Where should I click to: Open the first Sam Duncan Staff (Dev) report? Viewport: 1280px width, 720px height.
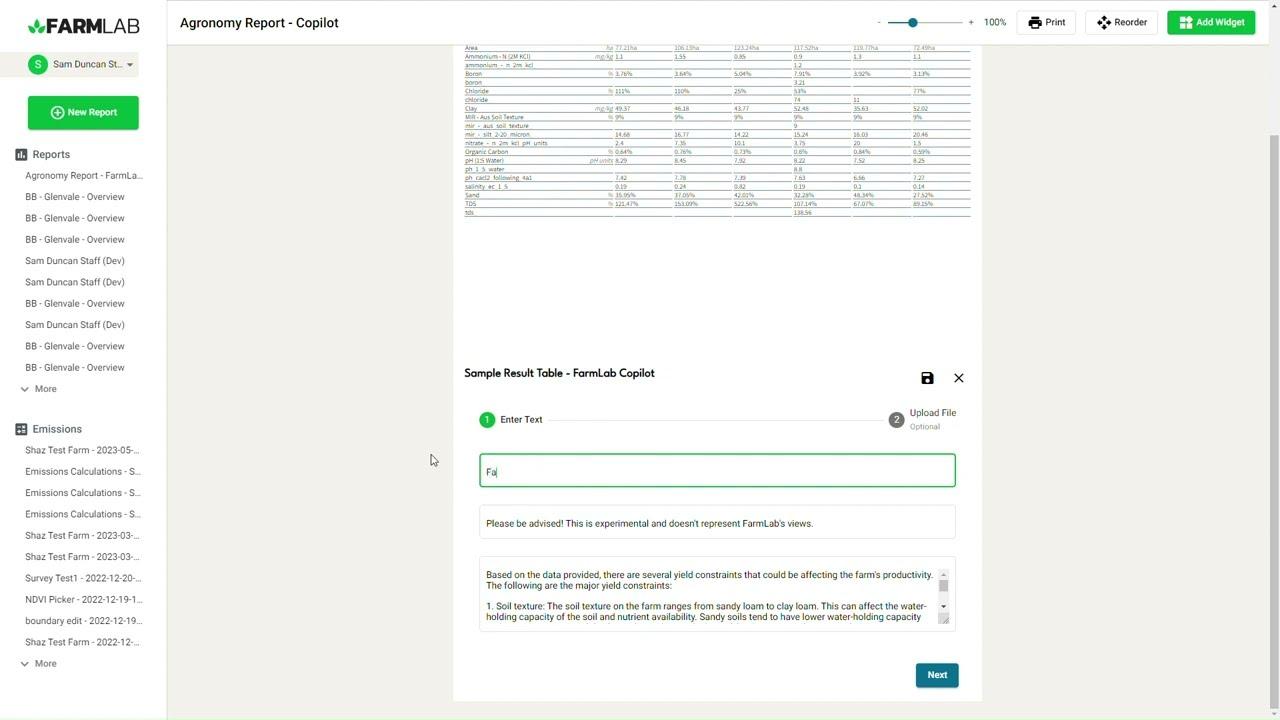click(75, 261)
